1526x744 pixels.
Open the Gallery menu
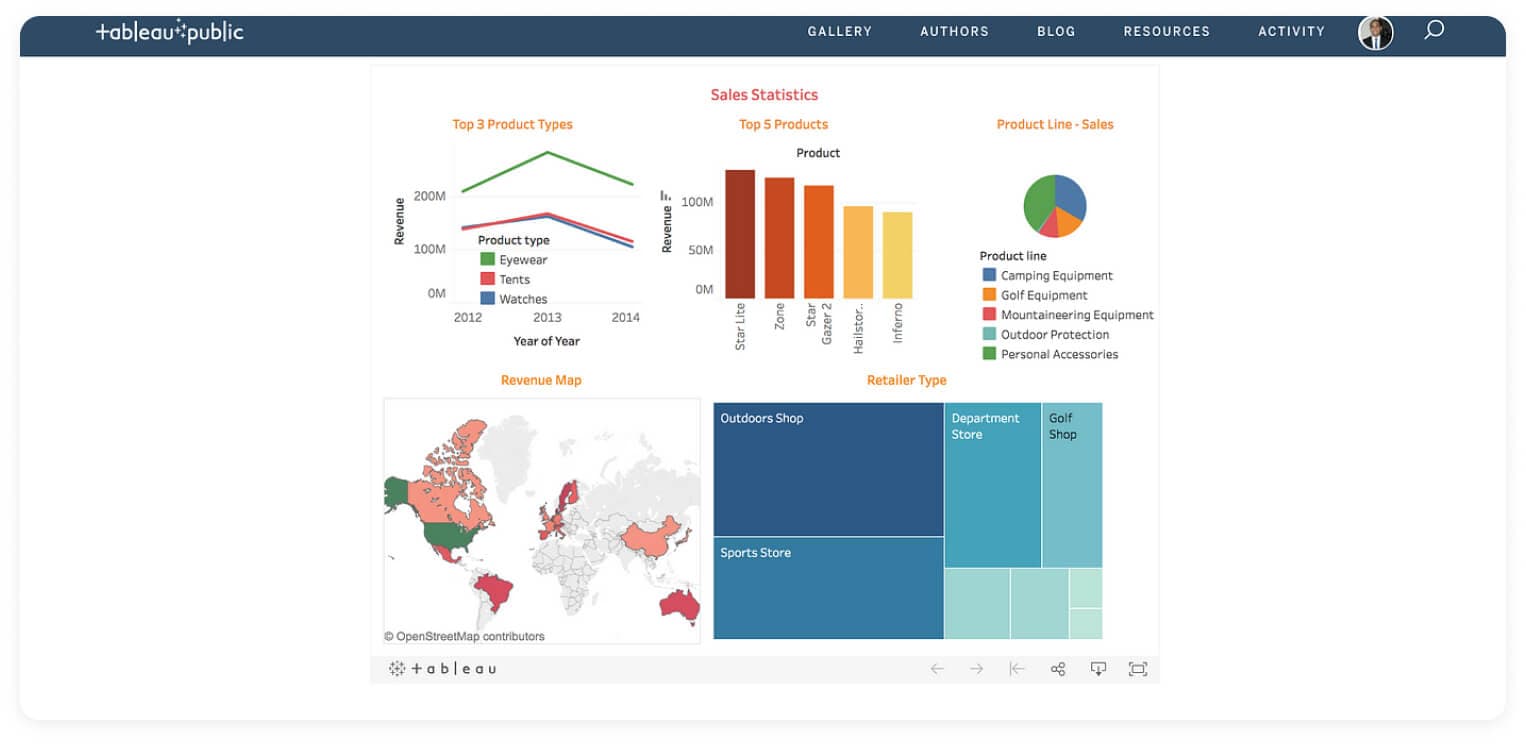pyautogui.click(x=839, y=31)
